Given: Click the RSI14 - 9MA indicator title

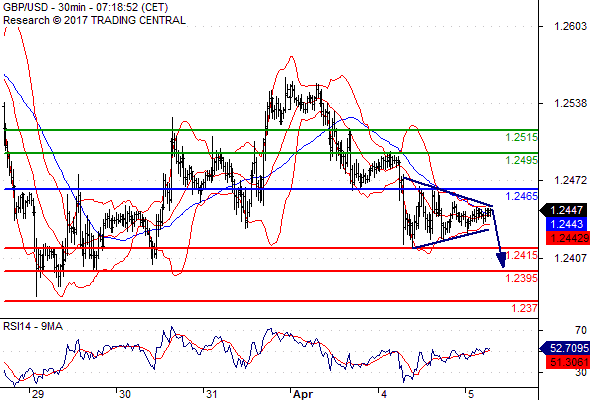Looking at the screenshot, I should pyautogui.click(x=33, y=326).
